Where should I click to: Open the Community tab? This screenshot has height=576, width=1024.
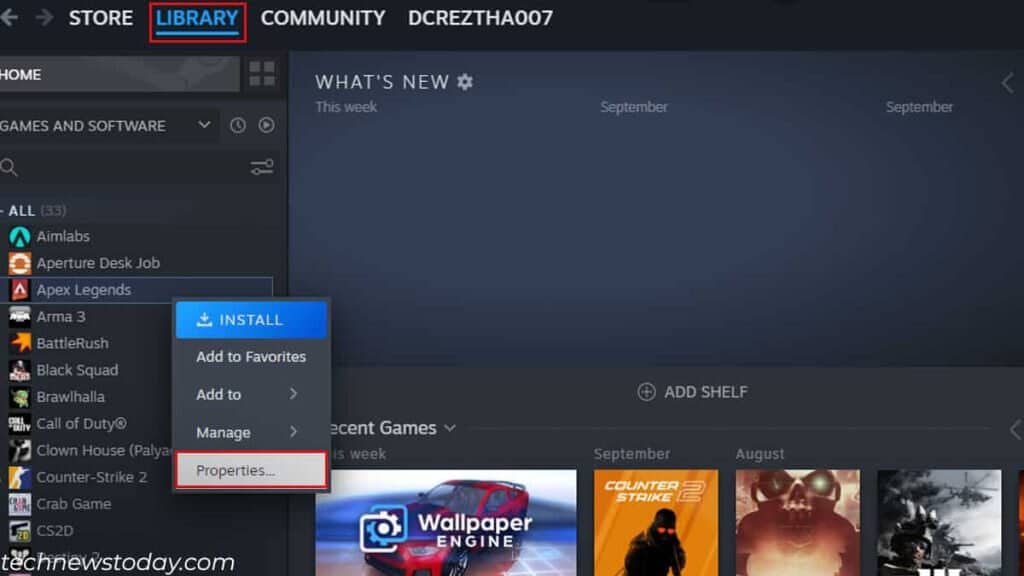(x=322, y=18)
